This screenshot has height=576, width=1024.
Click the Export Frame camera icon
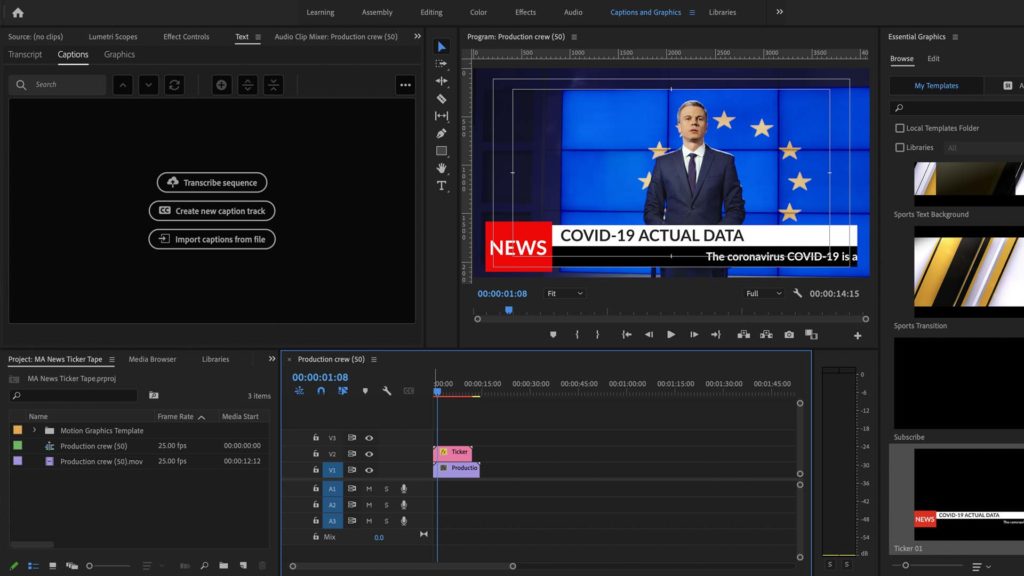(789, 335)
